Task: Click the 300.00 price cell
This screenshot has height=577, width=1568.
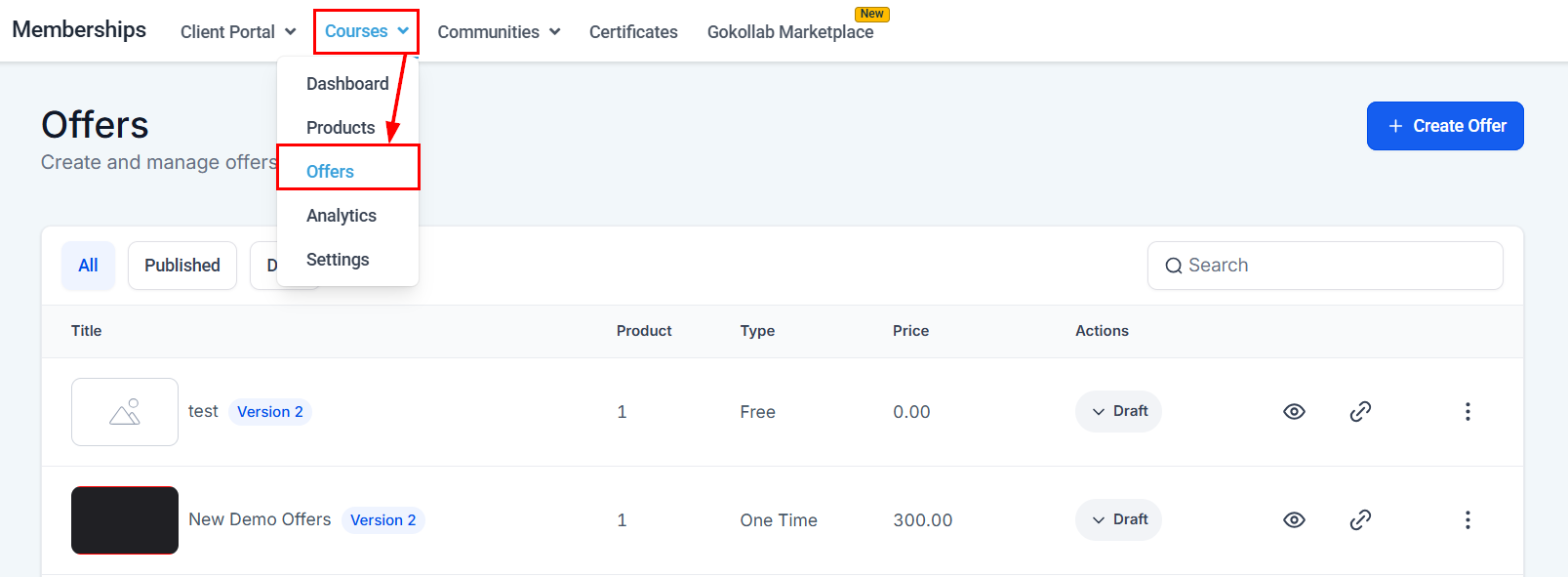Action: coord(923,520)
